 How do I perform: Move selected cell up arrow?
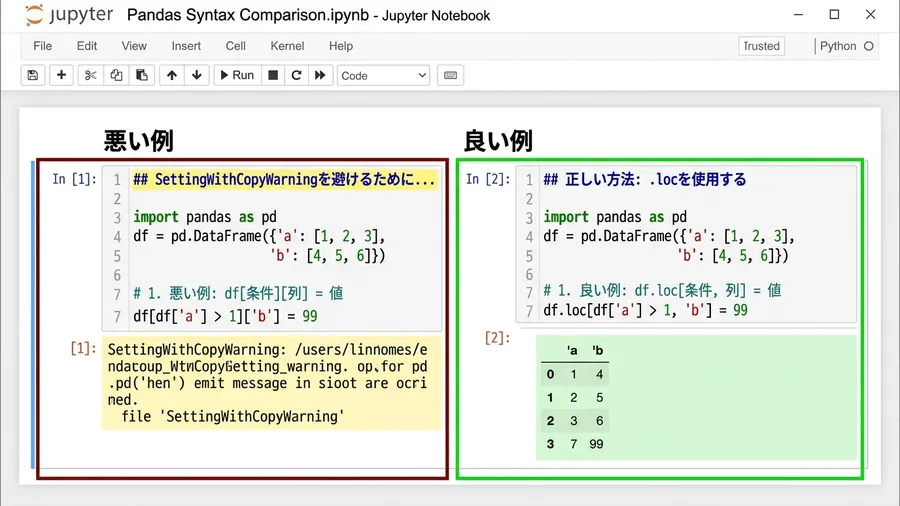click(x=172, y=75)
